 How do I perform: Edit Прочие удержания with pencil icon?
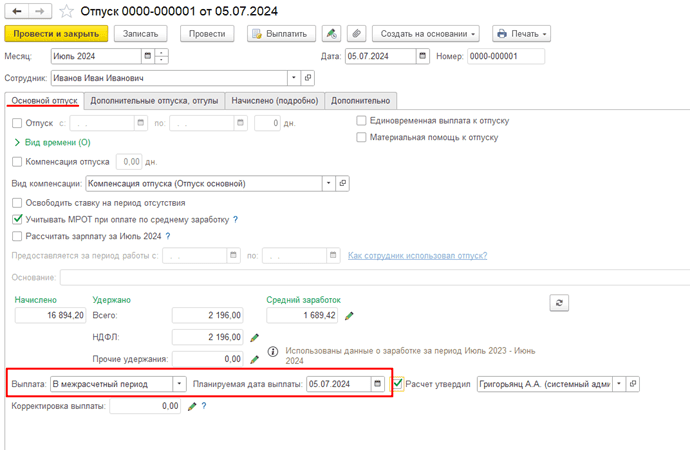pyautogui.click(x=254, y=359)
